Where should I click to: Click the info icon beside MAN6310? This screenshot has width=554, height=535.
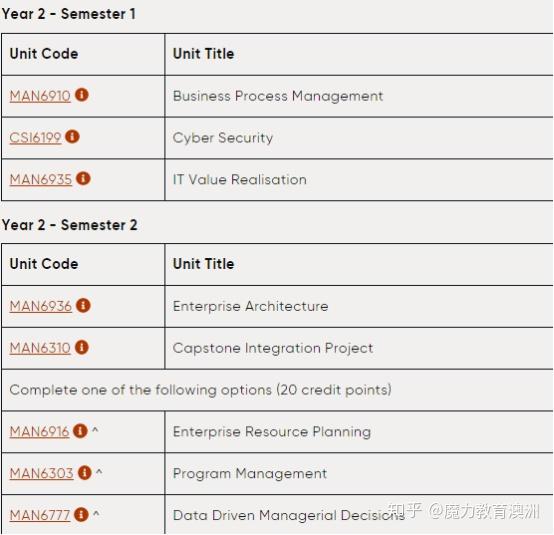pos(82,347)
